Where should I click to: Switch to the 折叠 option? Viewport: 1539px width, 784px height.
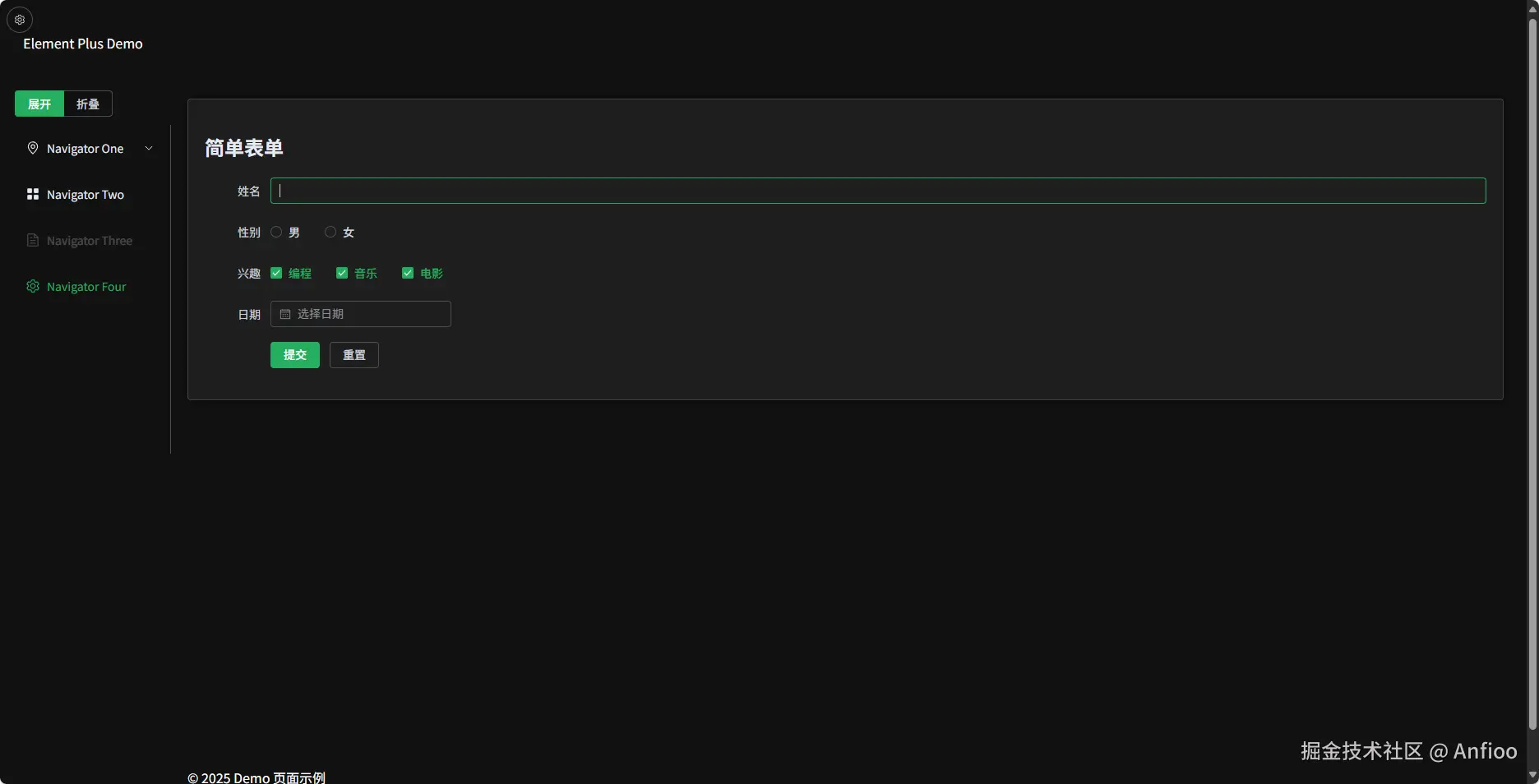pyautogui.click(x=88, y=104)
